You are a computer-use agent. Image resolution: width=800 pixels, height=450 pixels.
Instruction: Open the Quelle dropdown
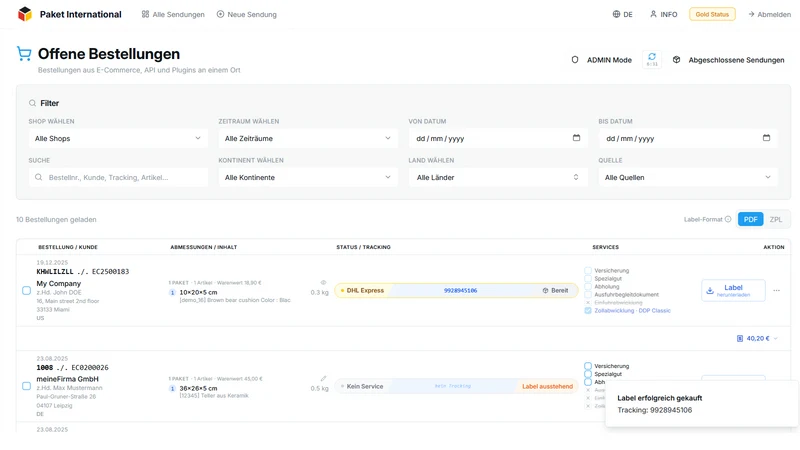pyautogui.click(x=688, y=177)
